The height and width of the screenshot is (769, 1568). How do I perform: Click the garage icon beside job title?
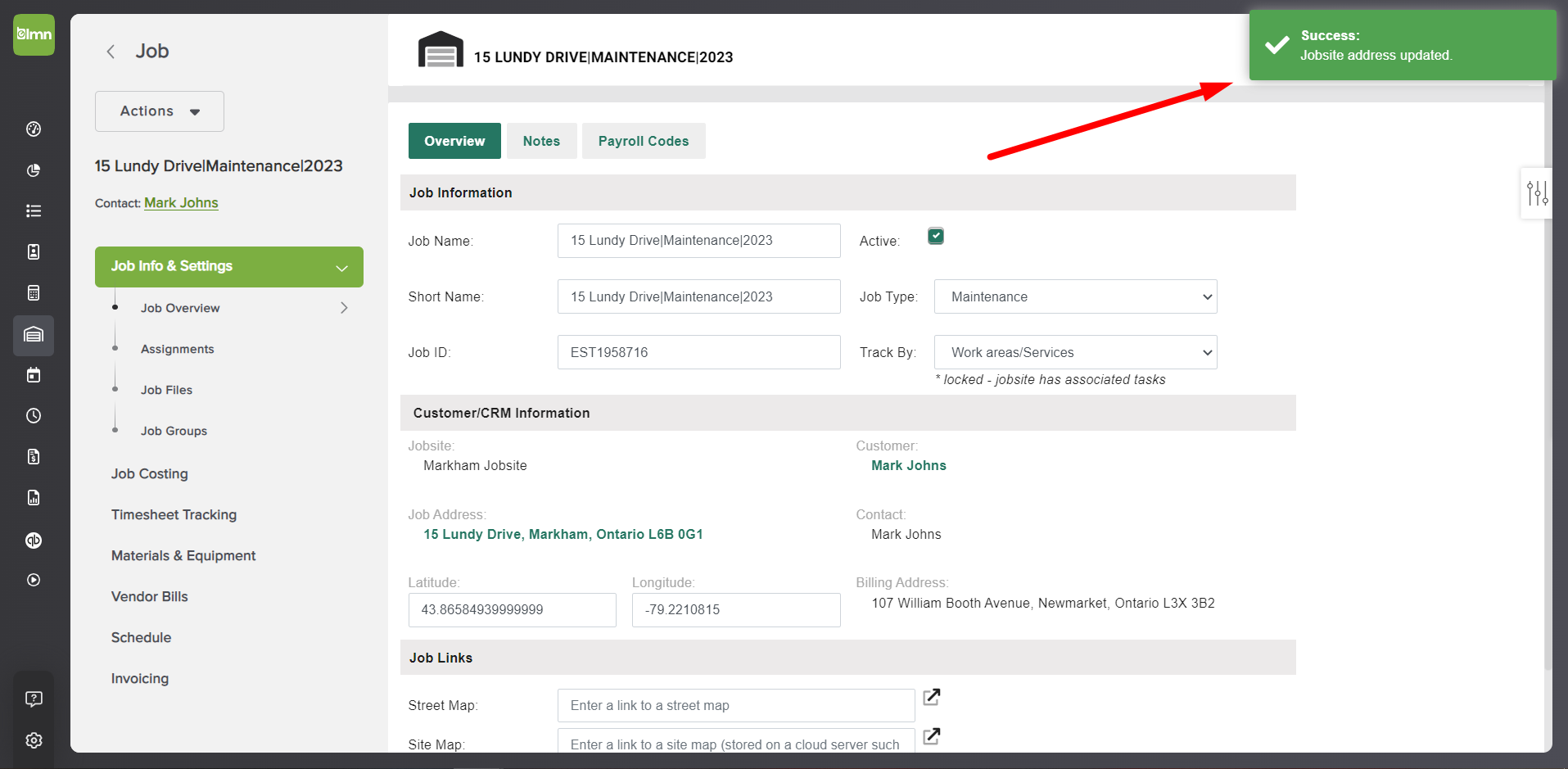441,49
